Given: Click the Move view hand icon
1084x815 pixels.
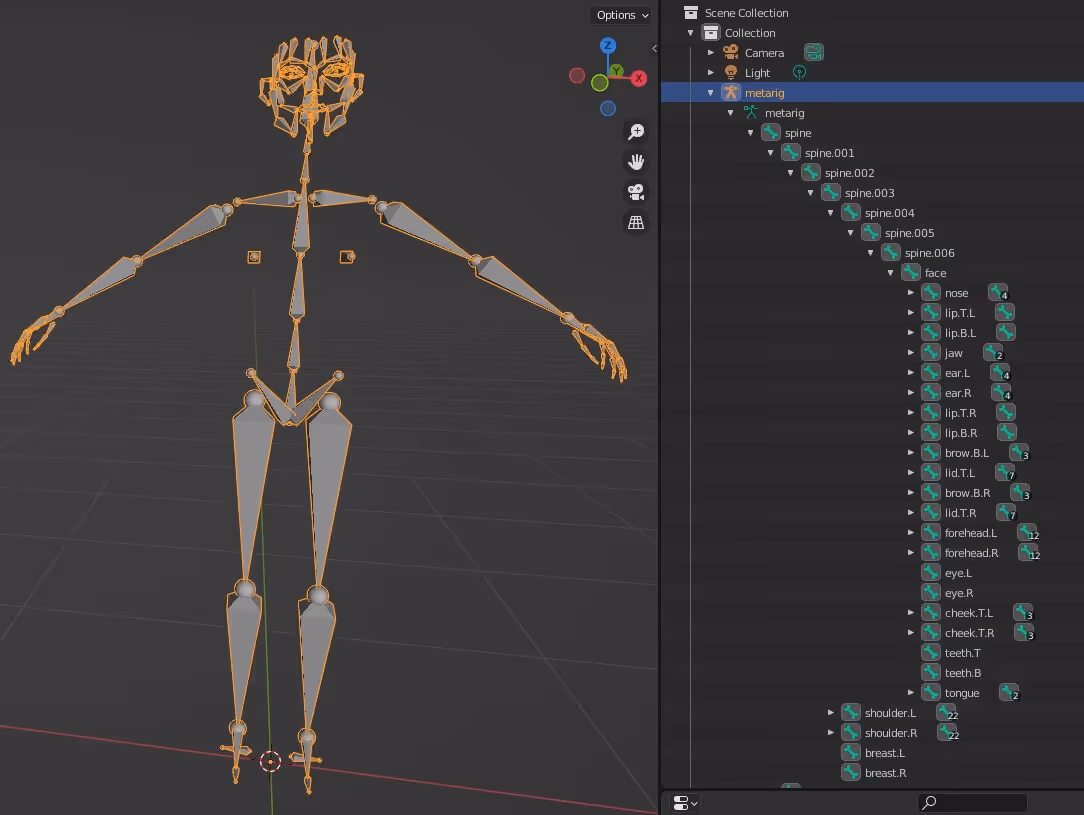Looking at the screenshot, I should pyautogui.click(x=635, y=161).
